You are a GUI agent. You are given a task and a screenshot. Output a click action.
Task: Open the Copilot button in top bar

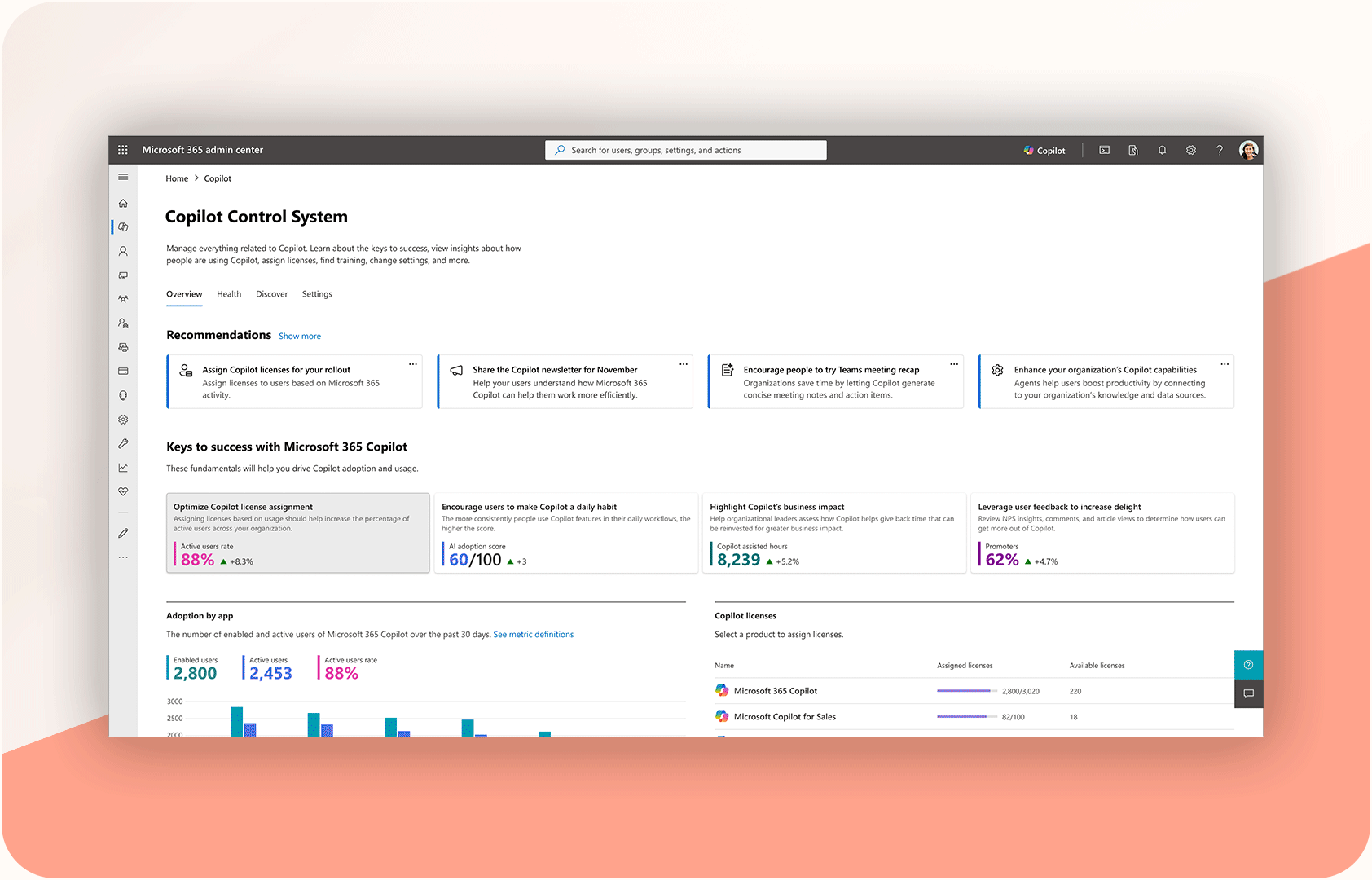[x=1044, y=151]
